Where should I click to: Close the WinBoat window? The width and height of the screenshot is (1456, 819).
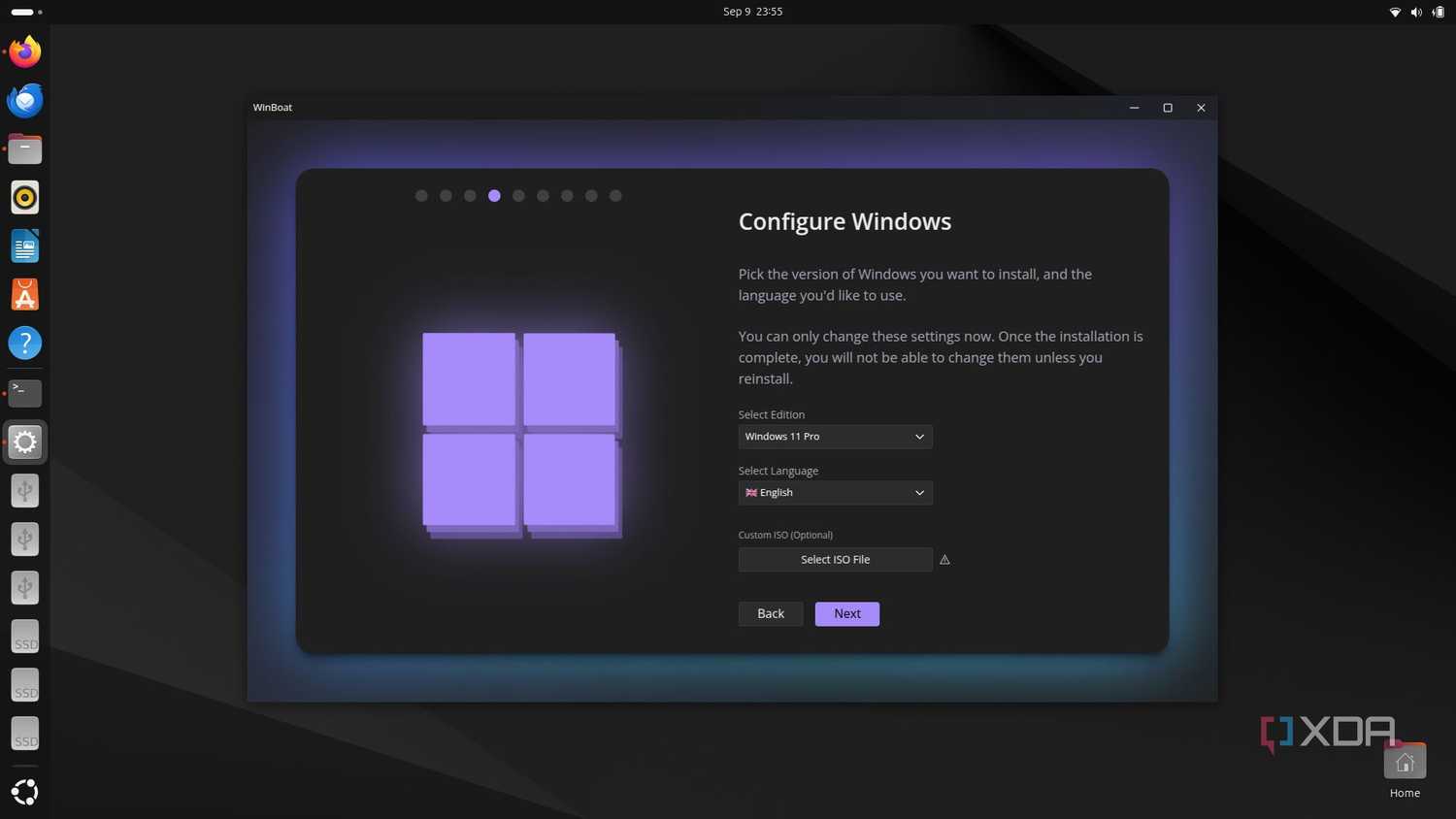[x=1201, y=108]
